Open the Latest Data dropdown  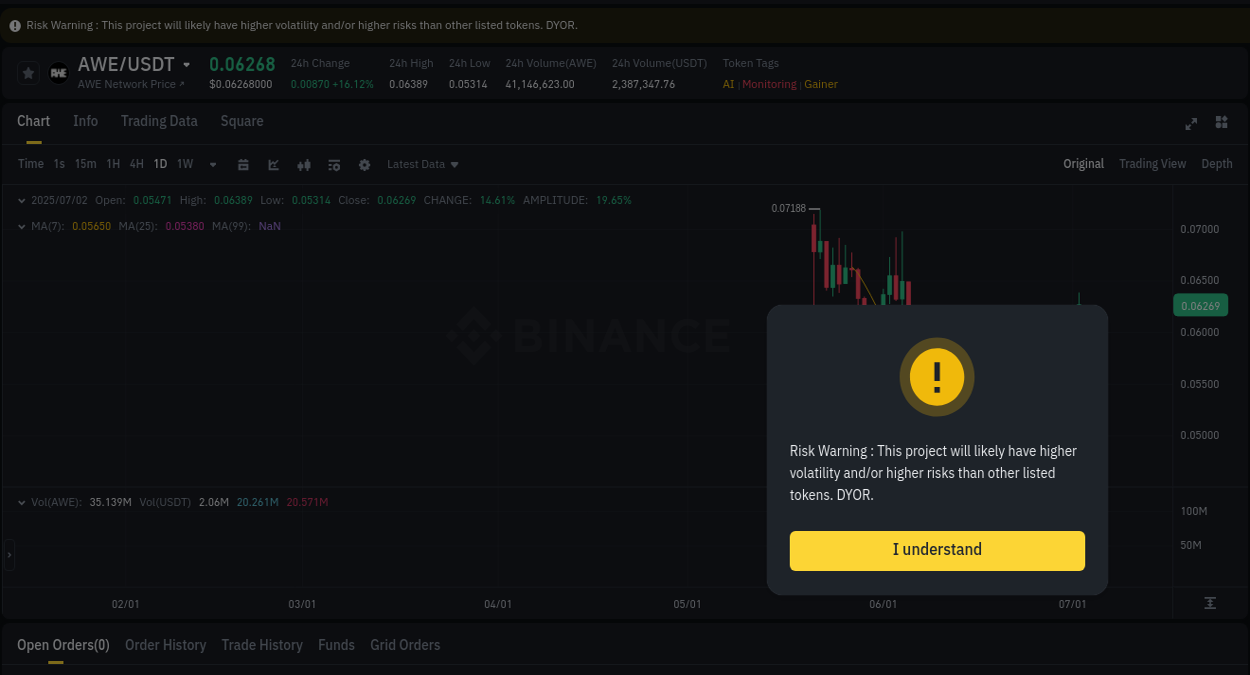[x=421, y=164]
